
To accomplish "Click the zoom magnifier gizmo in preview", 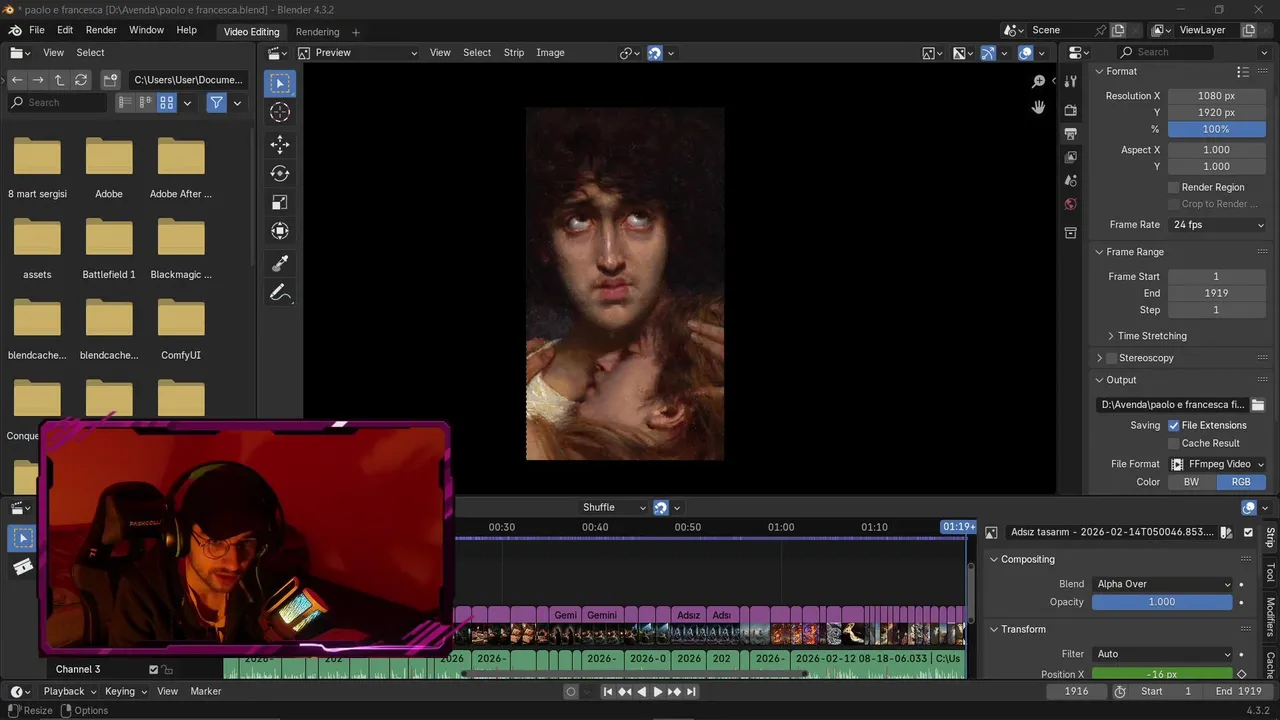I will 1038,81.
